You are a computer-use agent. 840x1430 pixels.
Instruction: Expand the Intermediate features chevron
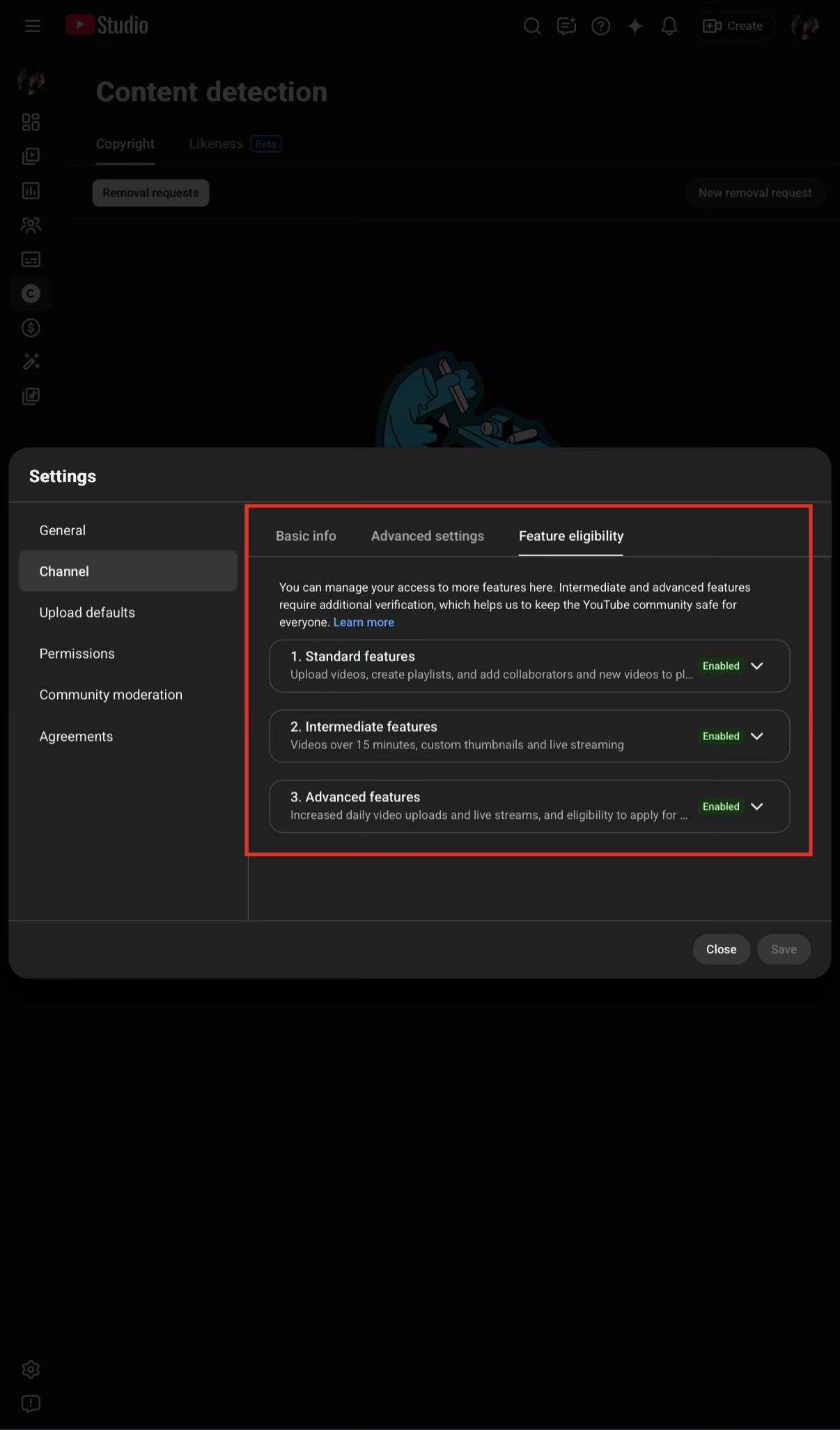[x=757, y=737]
